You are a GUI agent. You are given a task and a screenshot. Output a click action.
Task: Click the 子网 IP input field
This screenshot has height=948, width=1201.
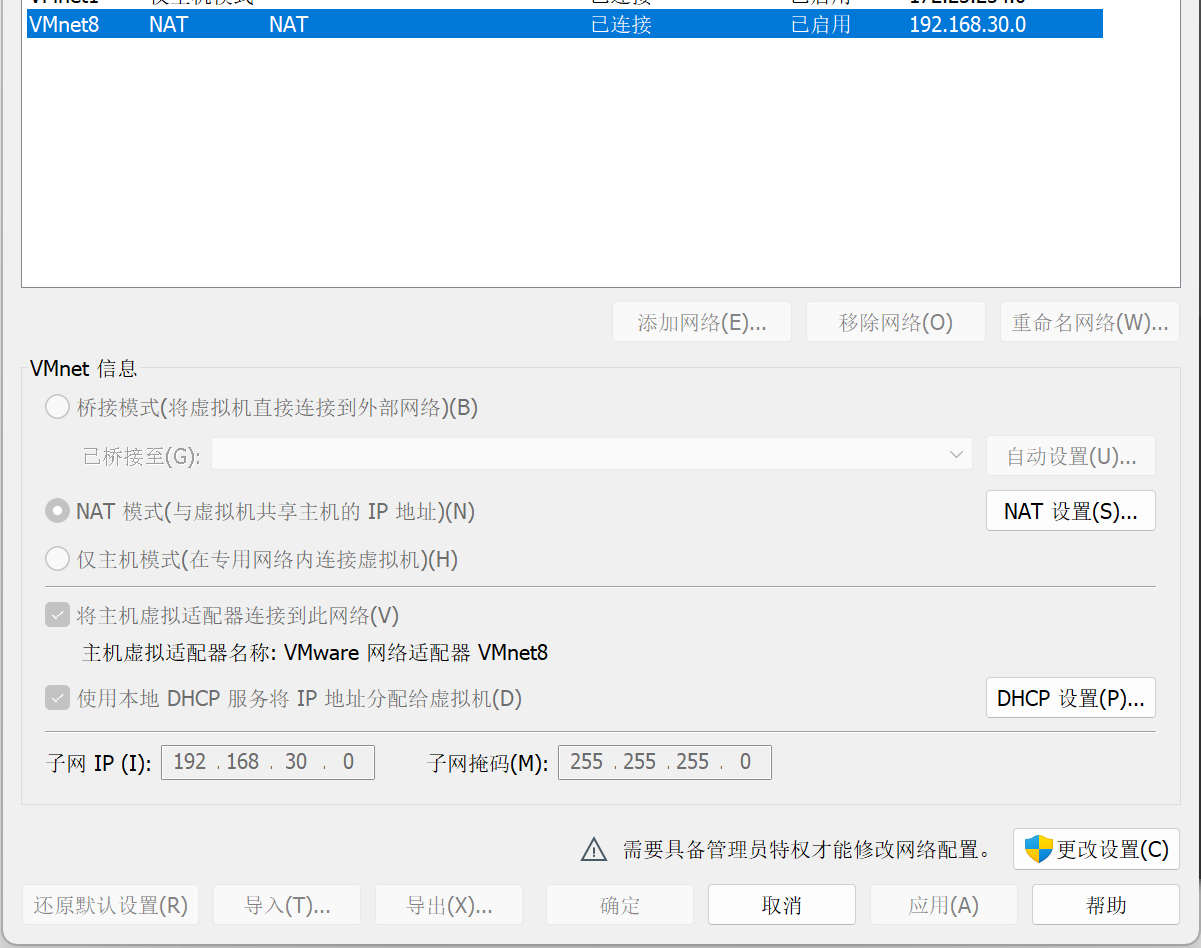[x=268, y=762]
